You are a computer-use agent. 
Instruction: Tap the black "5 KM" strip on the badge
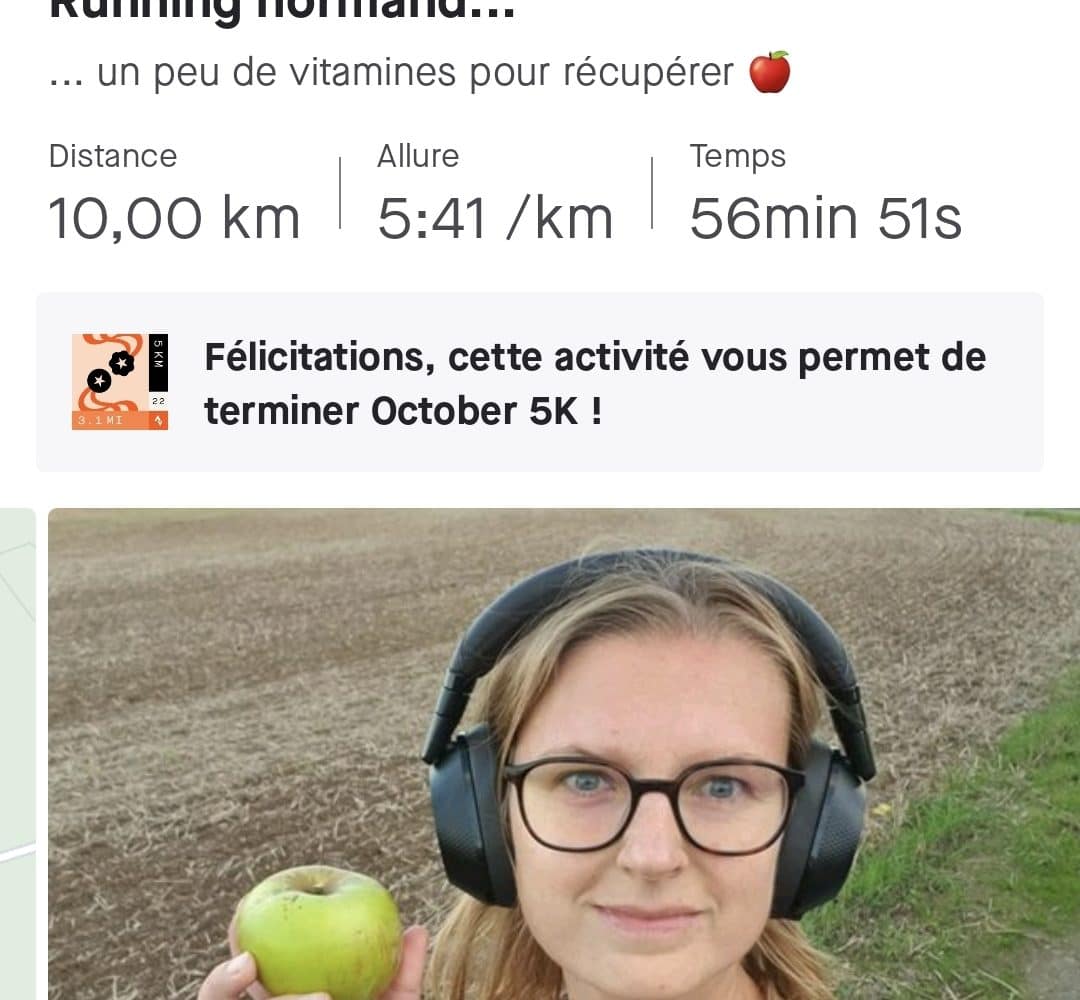[158, 362]
